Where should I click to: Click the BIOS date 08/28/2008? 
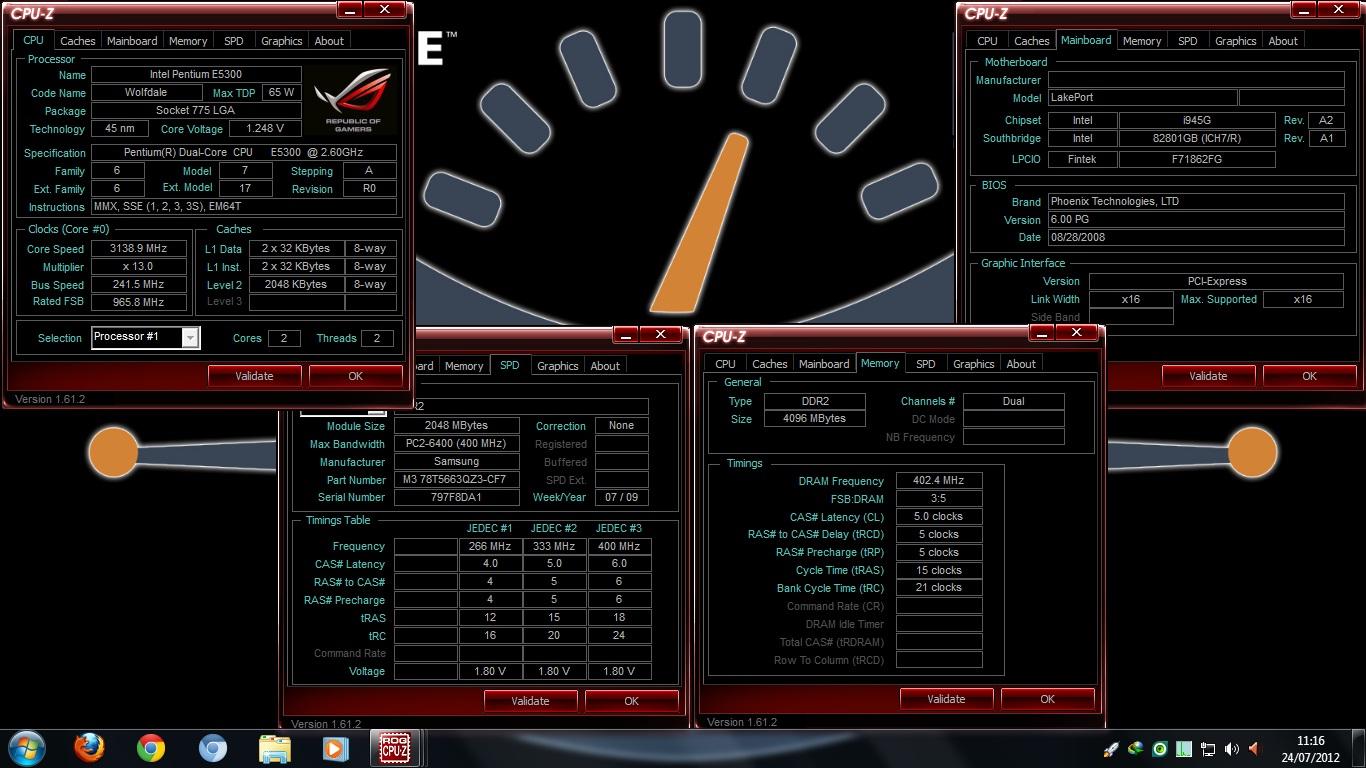[1196, 238]
